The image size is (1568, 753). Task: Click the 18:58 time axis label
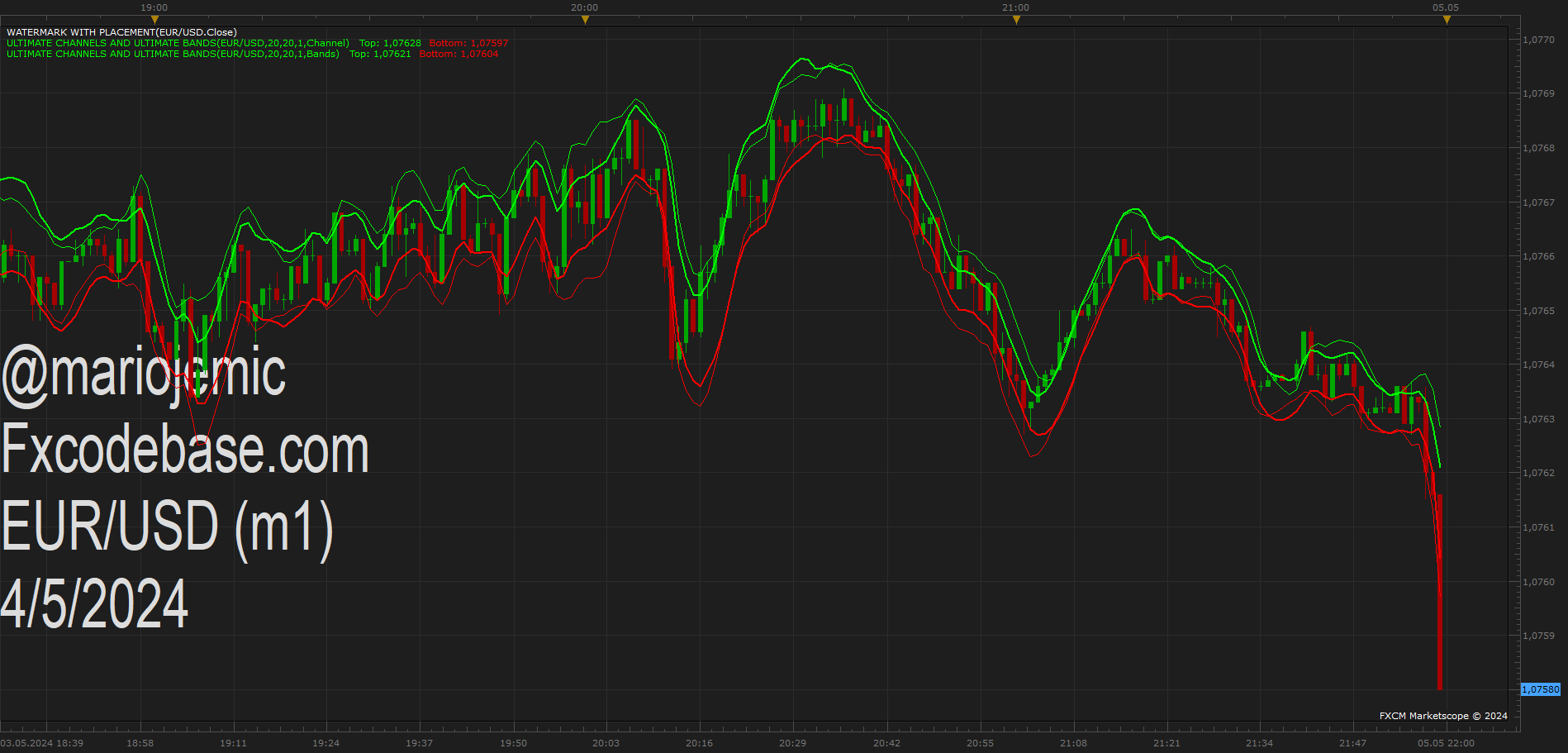pos(140,743)
